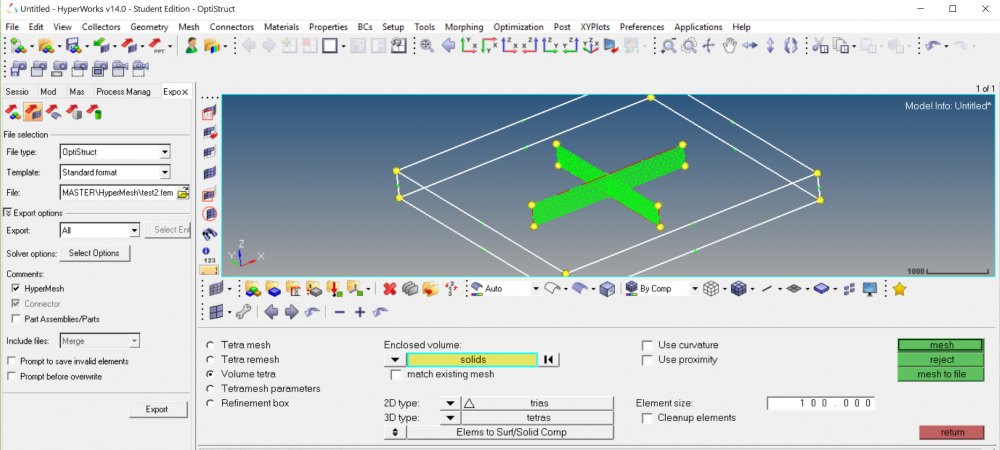The image size is (1000, 450).
Task: Click the shaded geometry cube icon
Action: pos(607,289)
